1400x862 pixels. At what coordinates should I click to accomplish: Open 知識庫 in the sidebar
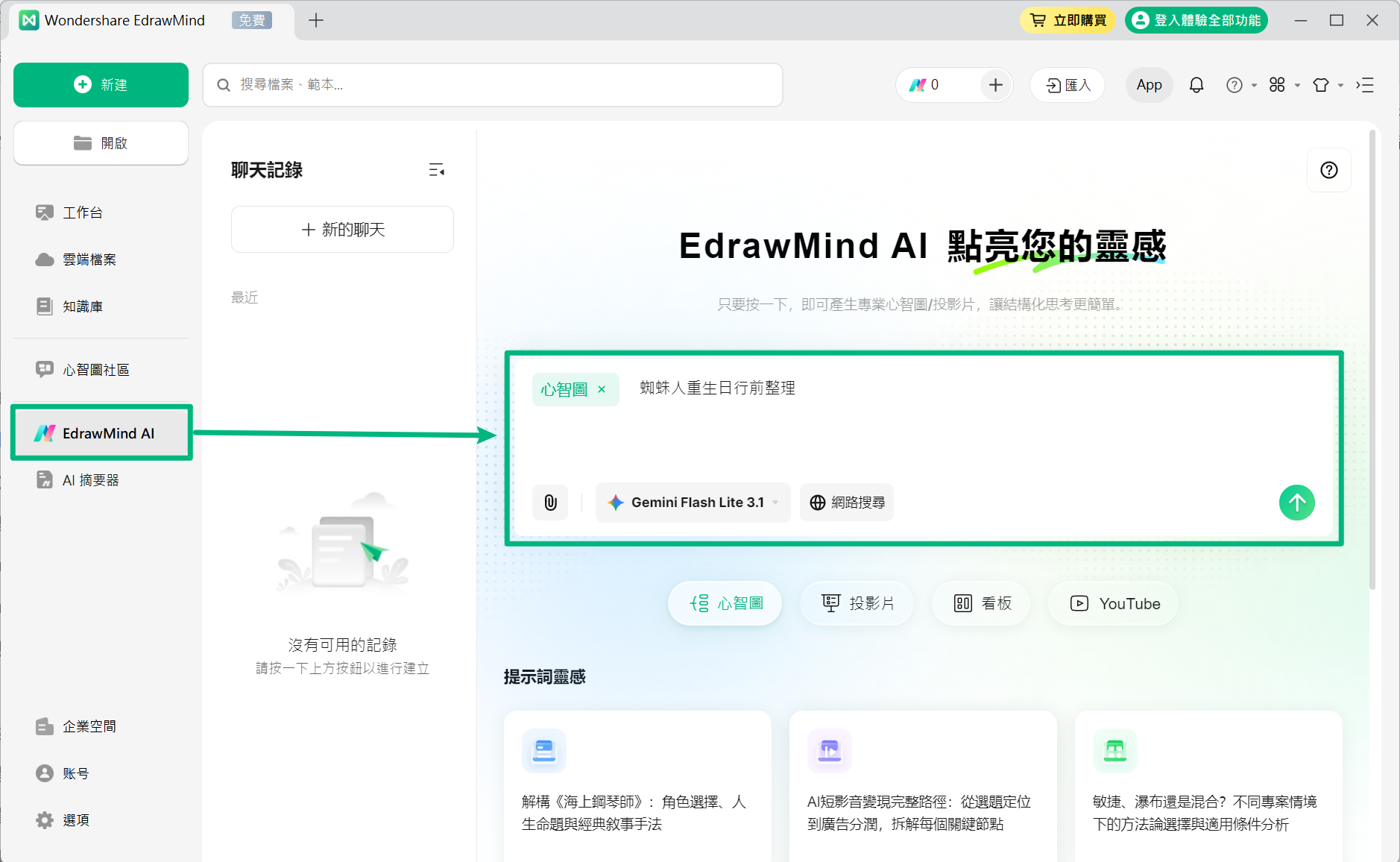coord(101,306)
